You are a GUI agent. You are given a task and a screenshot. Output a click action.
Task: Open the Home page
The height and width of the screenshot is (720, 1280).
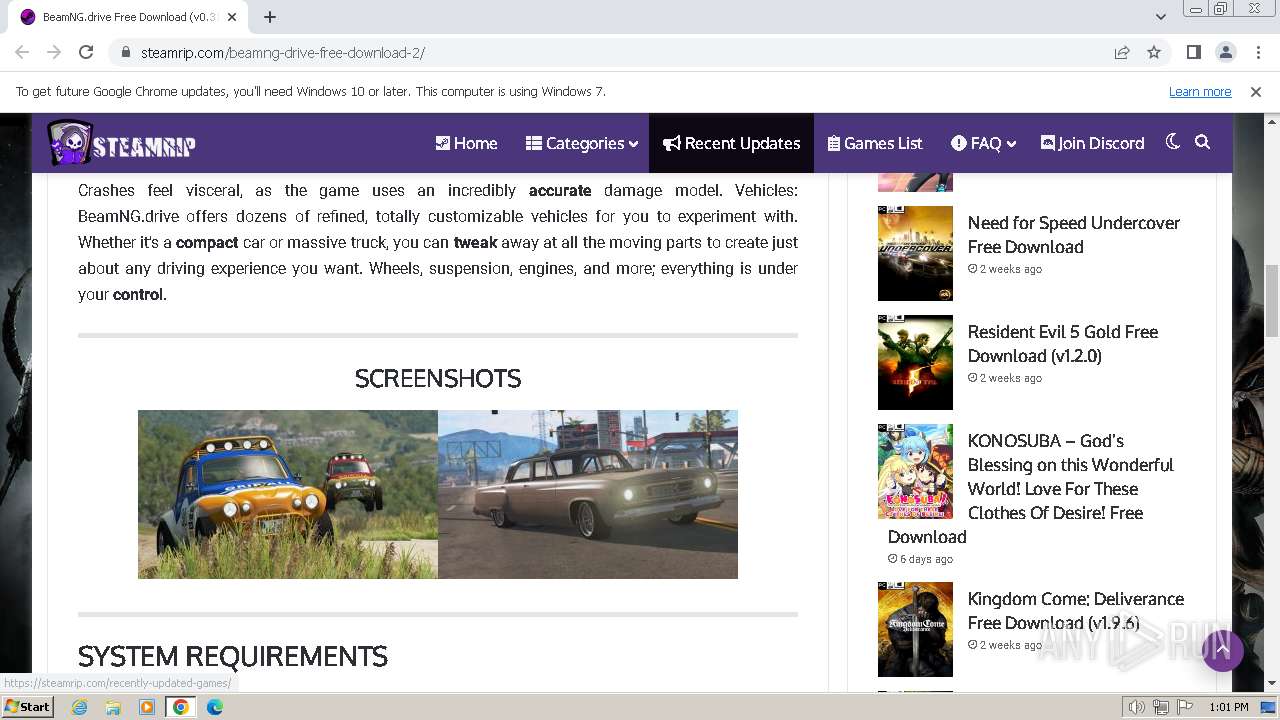pos(466,143)
